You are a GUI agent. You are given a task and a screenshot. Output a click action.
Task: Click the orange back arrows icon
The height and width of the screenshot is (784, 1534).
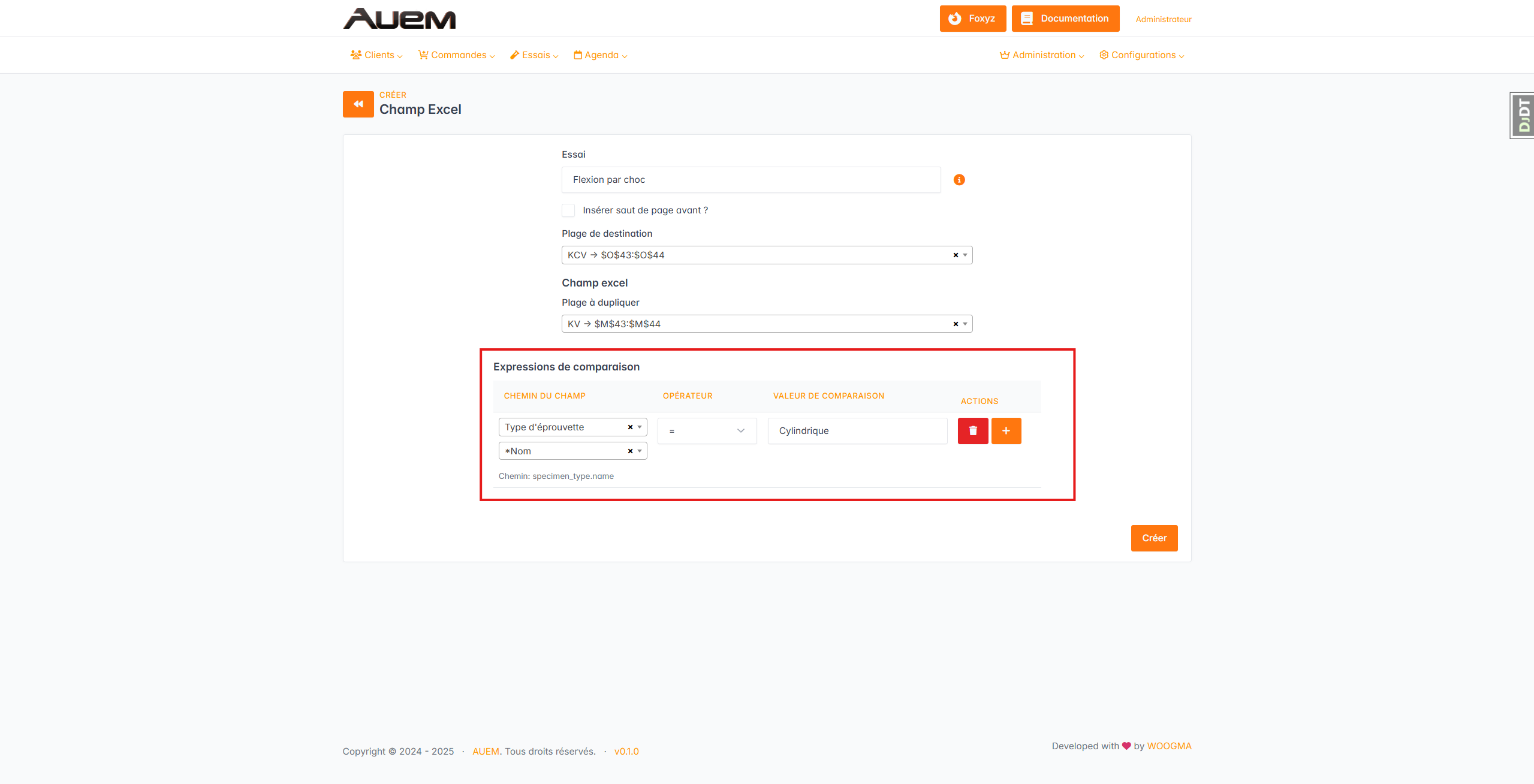pyautogui.click(x=358, y=104)
